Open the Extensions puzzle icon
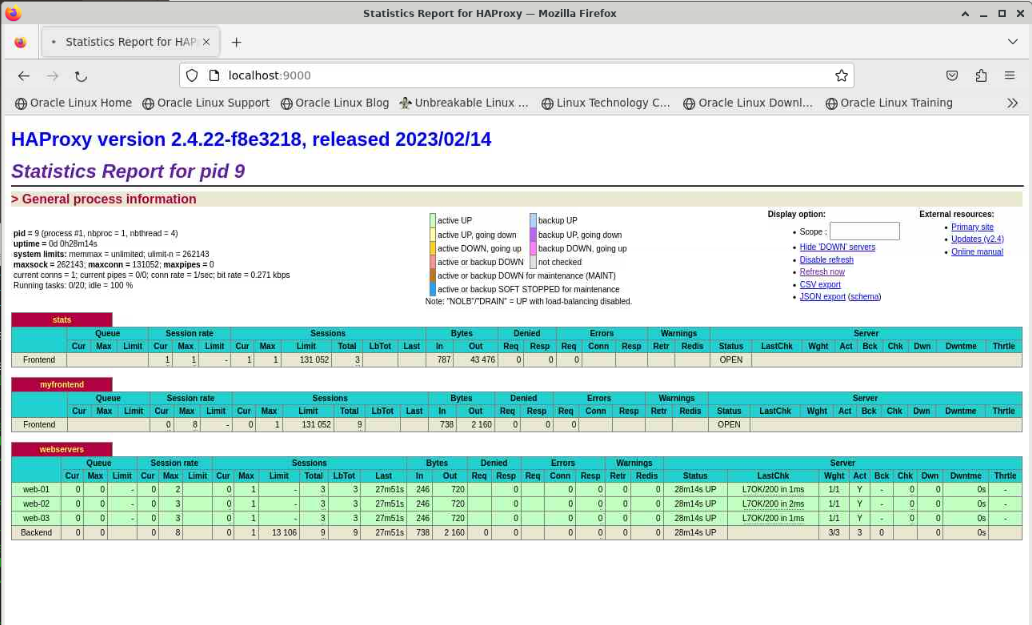Viewport: 1032px width, 625px height. 980,76
